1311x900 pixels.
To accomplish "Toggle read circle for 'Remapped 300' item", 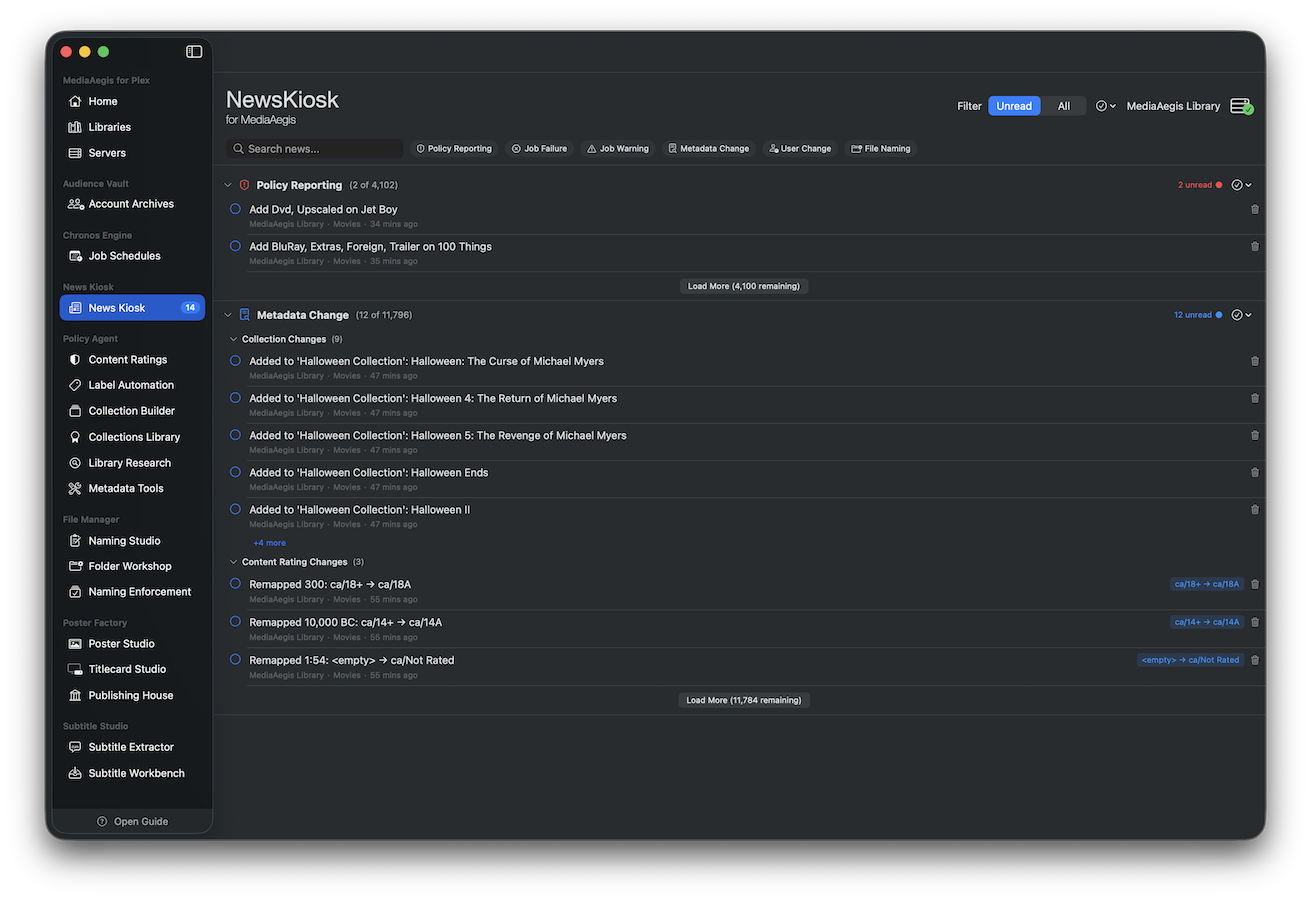I will [235, 584].
